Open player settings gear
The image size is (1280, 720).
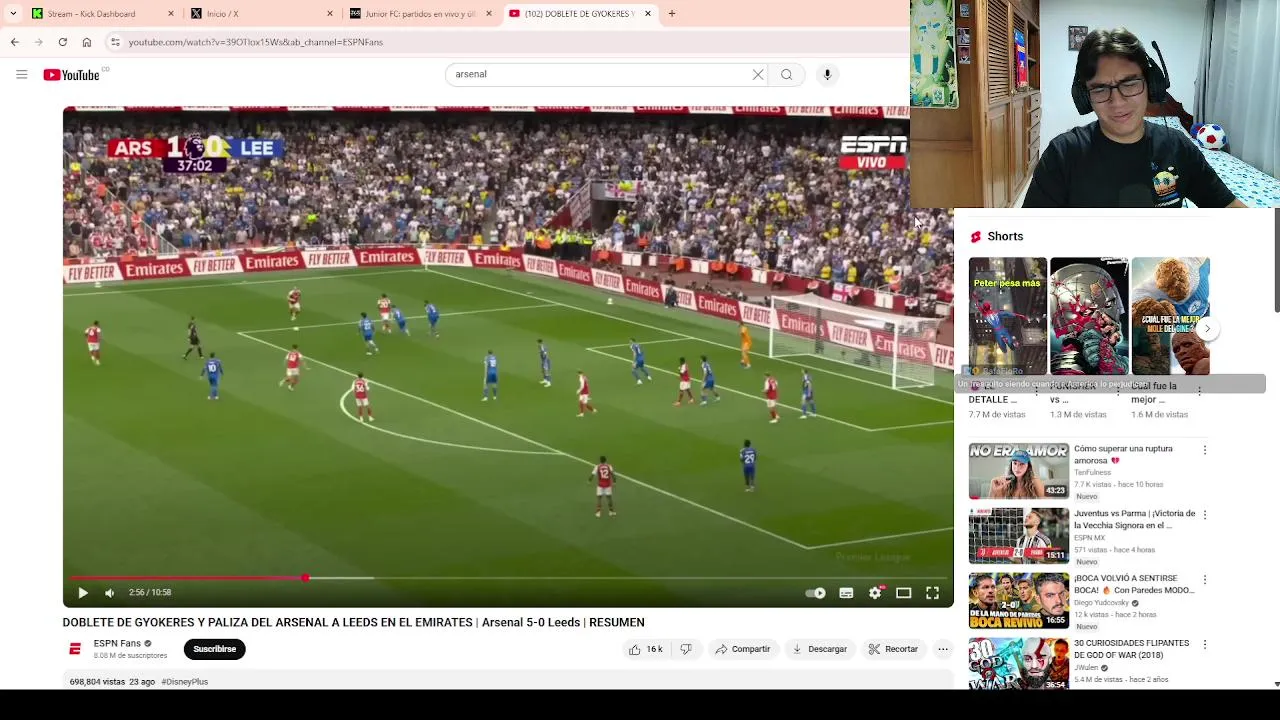(875, 593)
